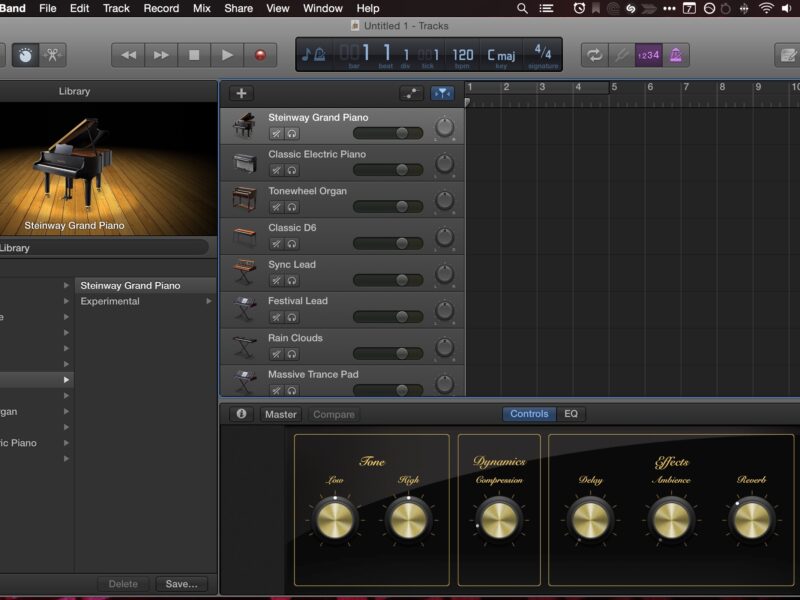Image resolution: width=800 pixels, height=600 pixels.
Task: Open the key signature C maj selector
Action: (x=500, y=55)
